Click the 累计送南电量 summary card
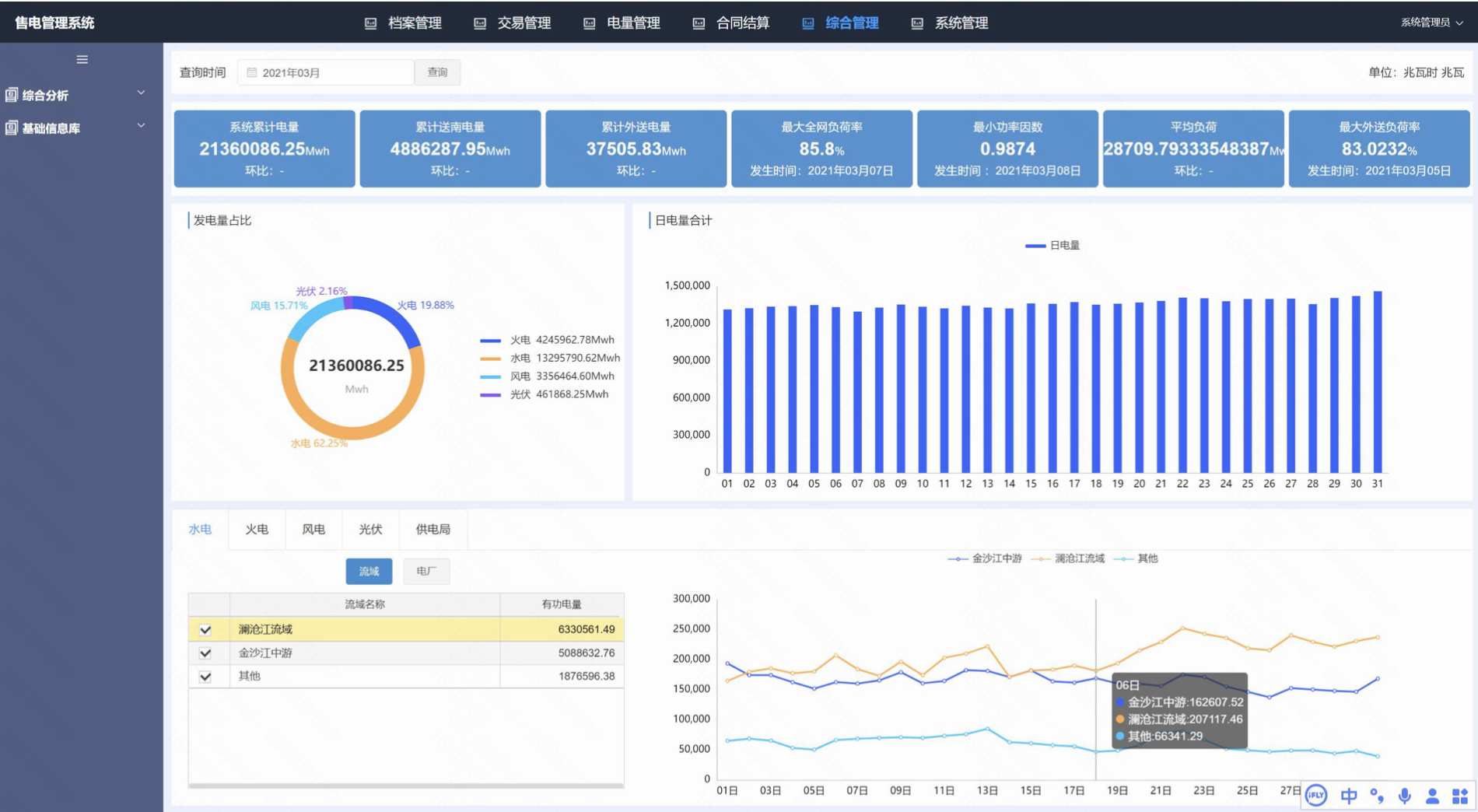 click(450, 149)
